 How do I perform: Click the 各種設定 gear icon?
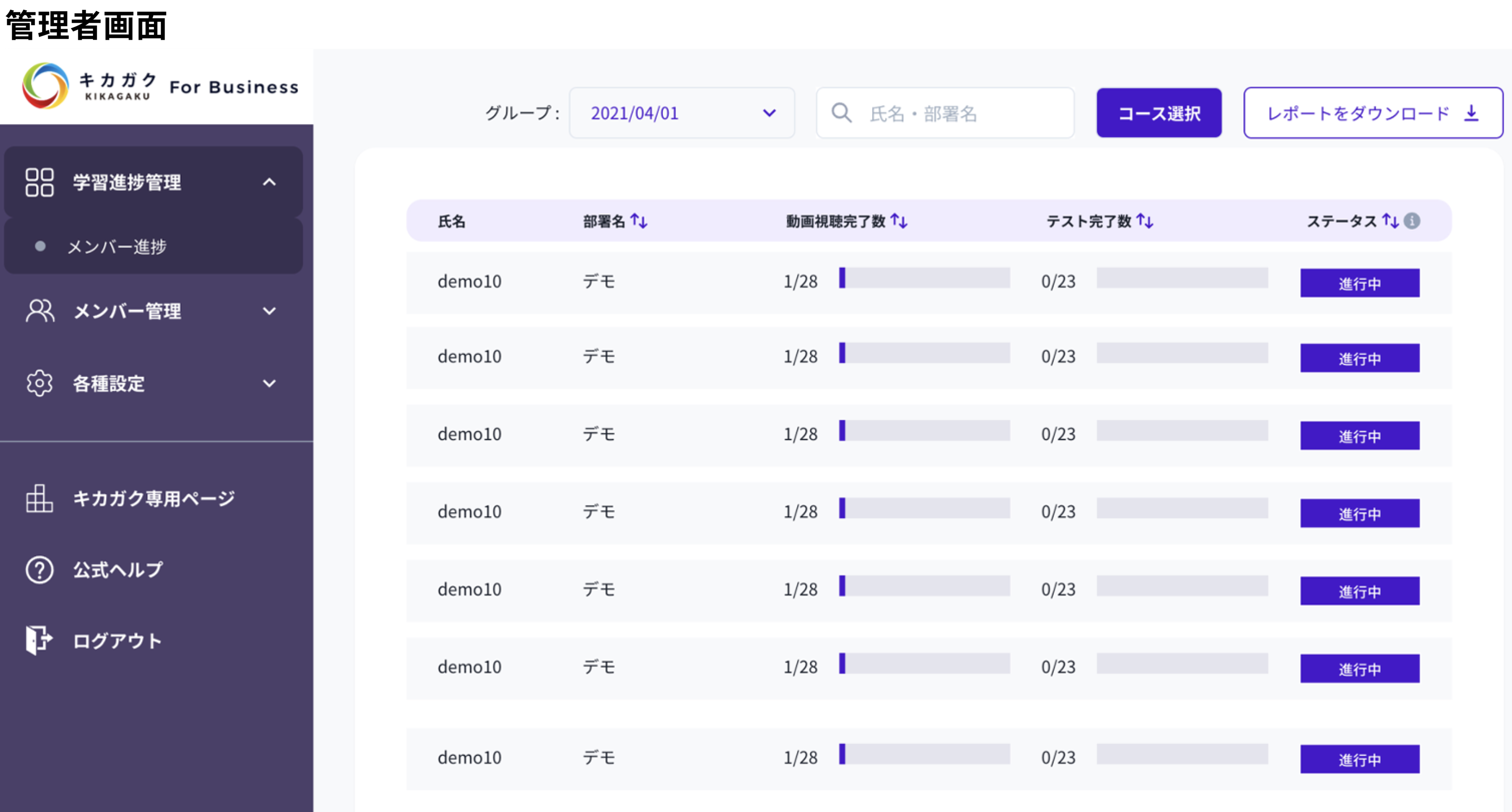tap(39, 383)
